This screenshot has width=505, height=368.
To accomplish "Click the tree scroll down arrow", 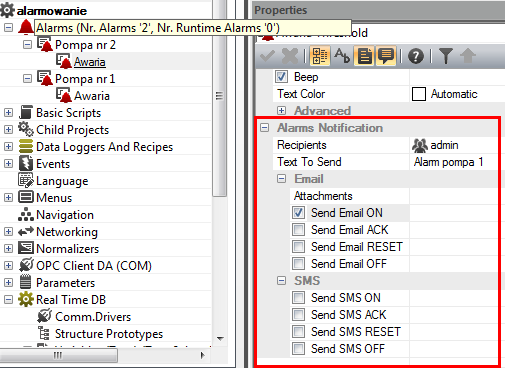I will [220, 338].
